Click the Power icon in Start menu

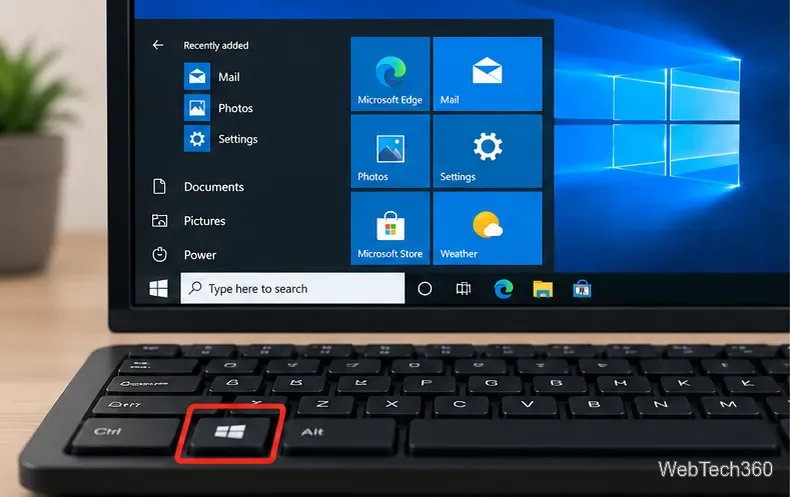[x=159, y=255]
